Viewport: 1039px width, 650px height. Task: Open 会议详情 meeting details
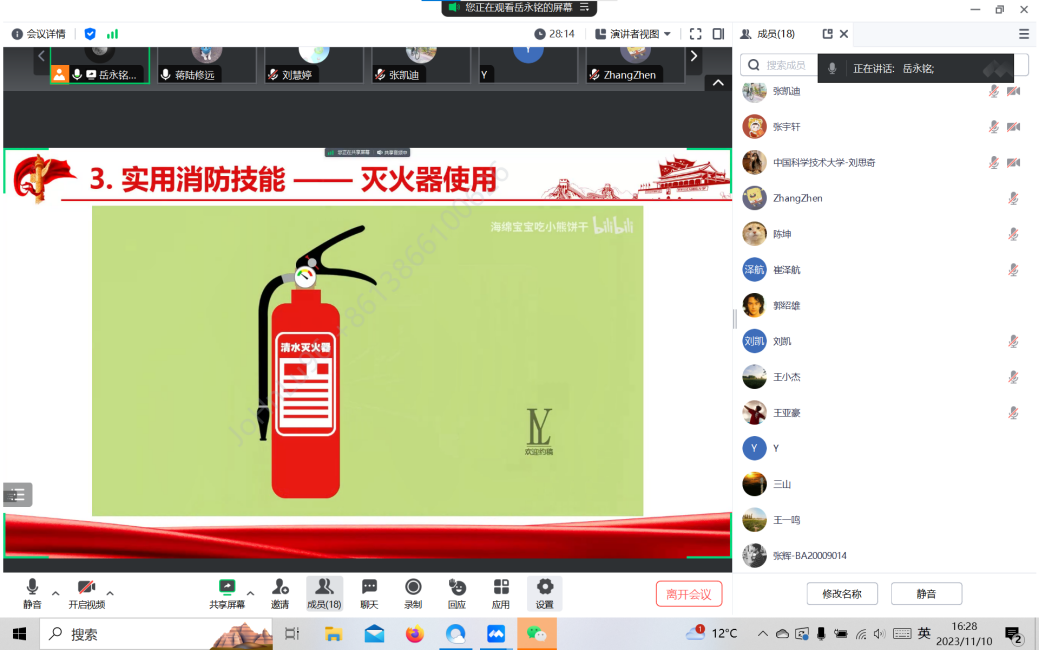coord(38,34)
